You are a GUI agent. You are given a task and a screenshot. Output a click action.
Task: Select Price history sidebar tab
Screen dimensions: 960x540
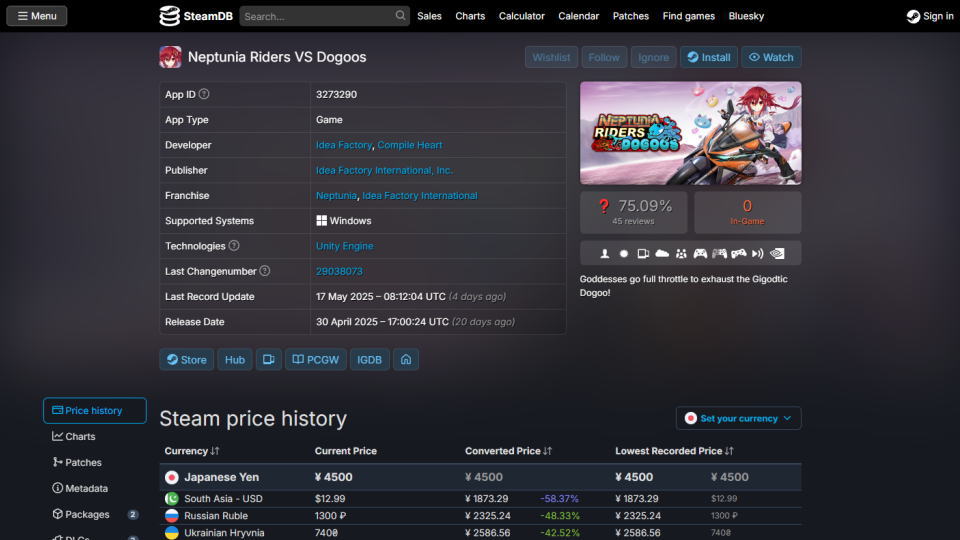tap(95, 410)
